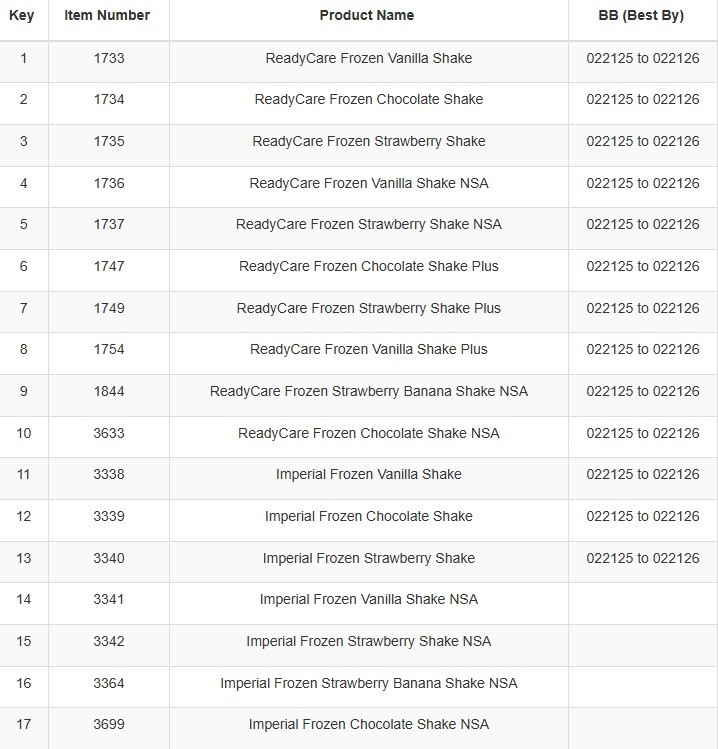Click item number 1737

tap(108, 224)
